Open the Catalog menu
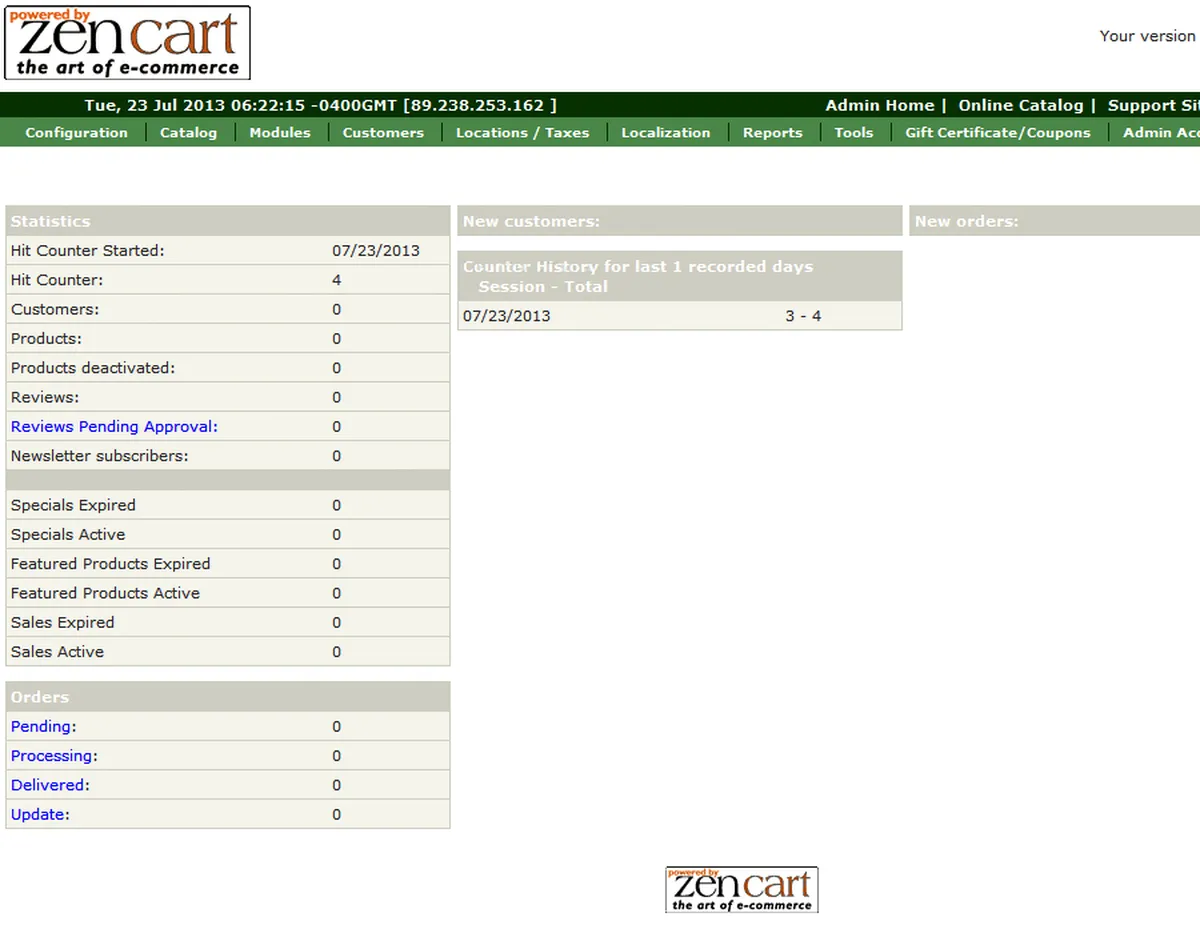1200x933 pixels. tap(188, 132)
